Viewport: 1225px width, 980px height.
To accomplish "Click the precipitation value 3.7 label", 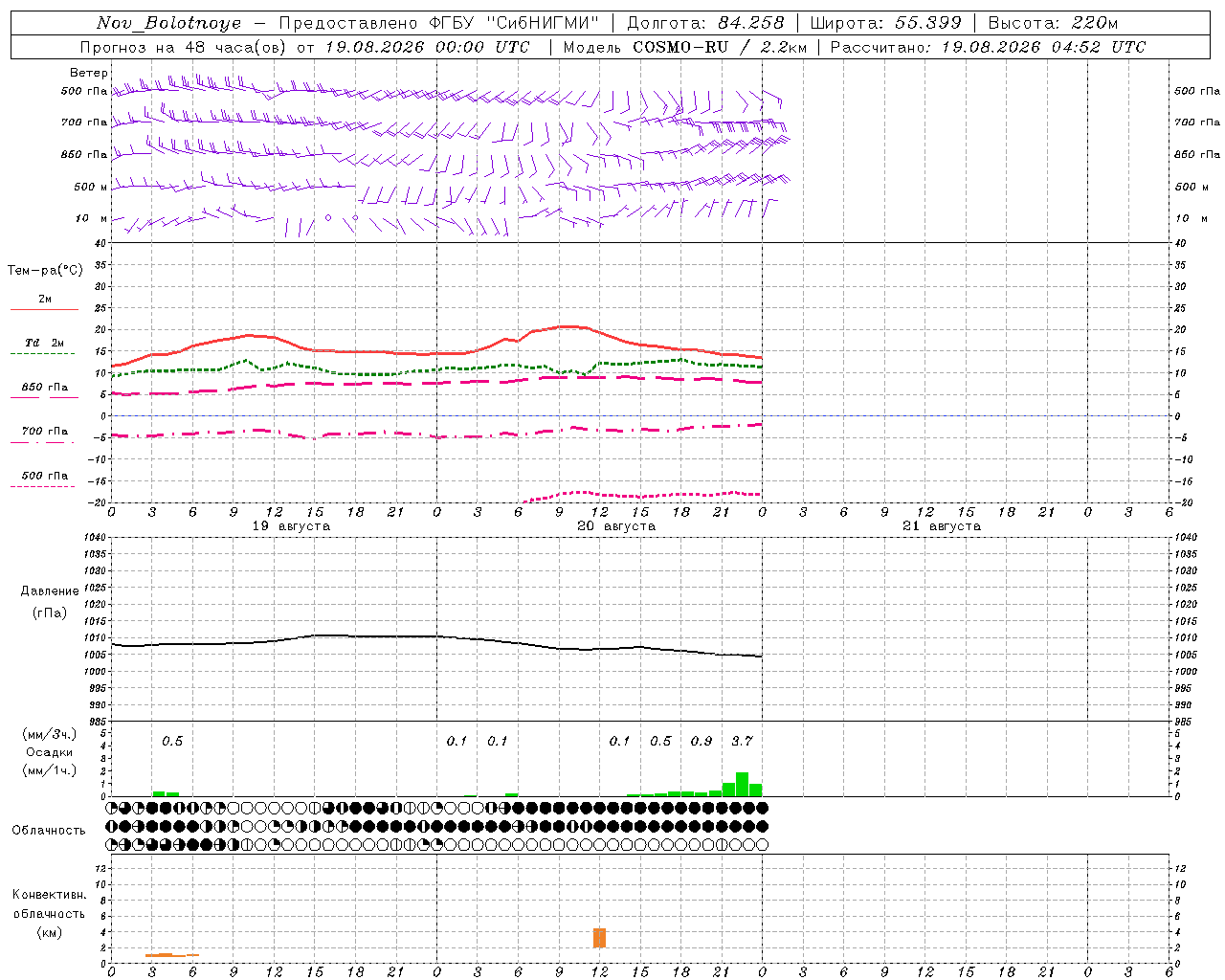I will coord(742,741).
